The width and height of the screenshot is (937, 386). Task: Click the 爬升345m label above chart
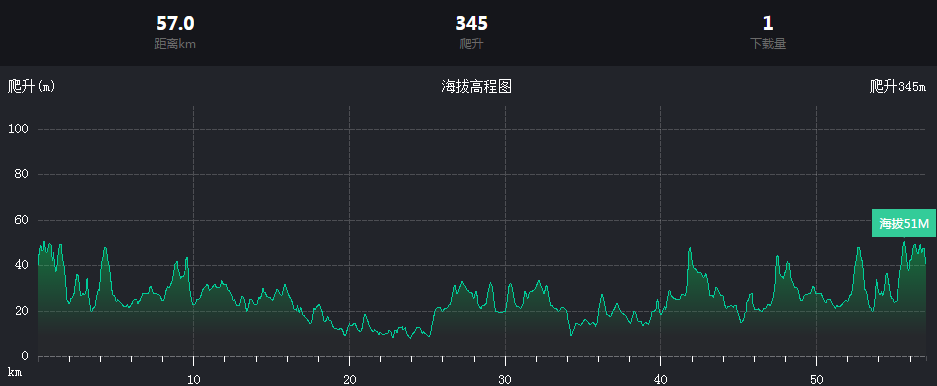[x=898, y=87]
